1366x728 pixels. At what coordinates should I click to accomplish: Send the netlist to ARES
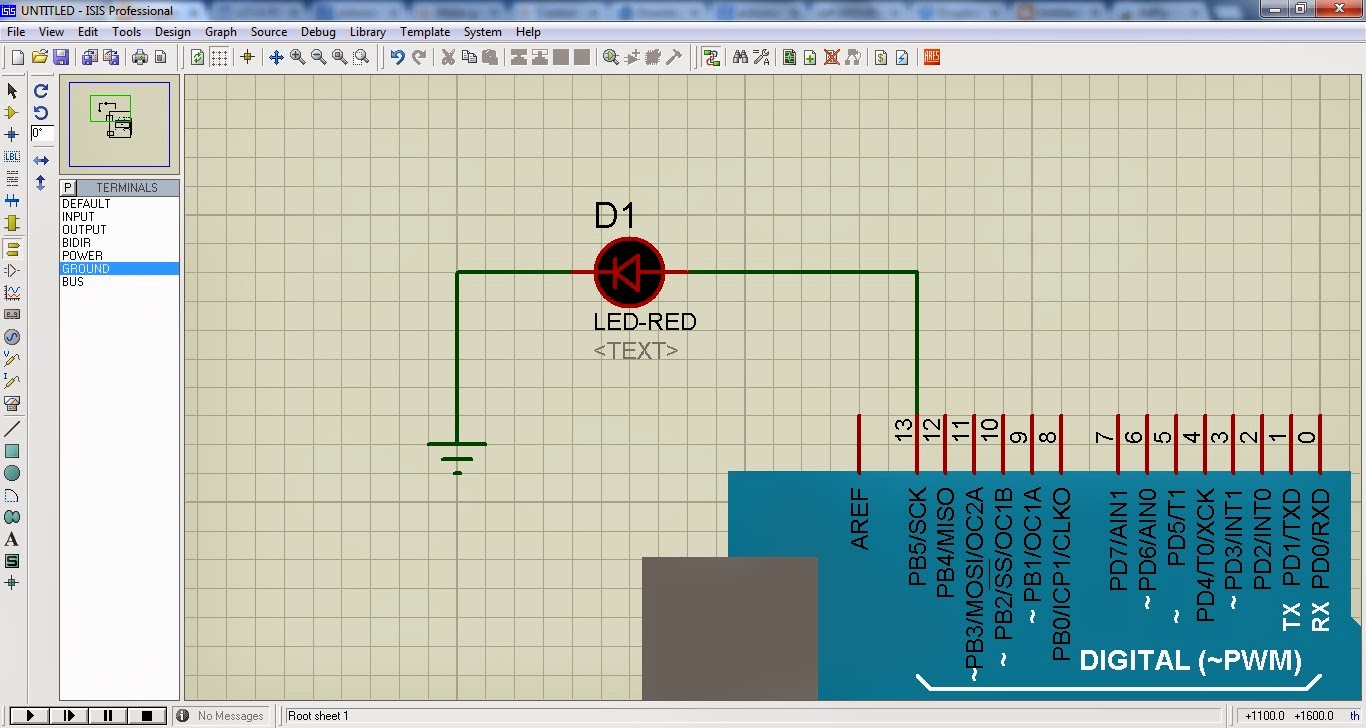[x=931, y=57]
